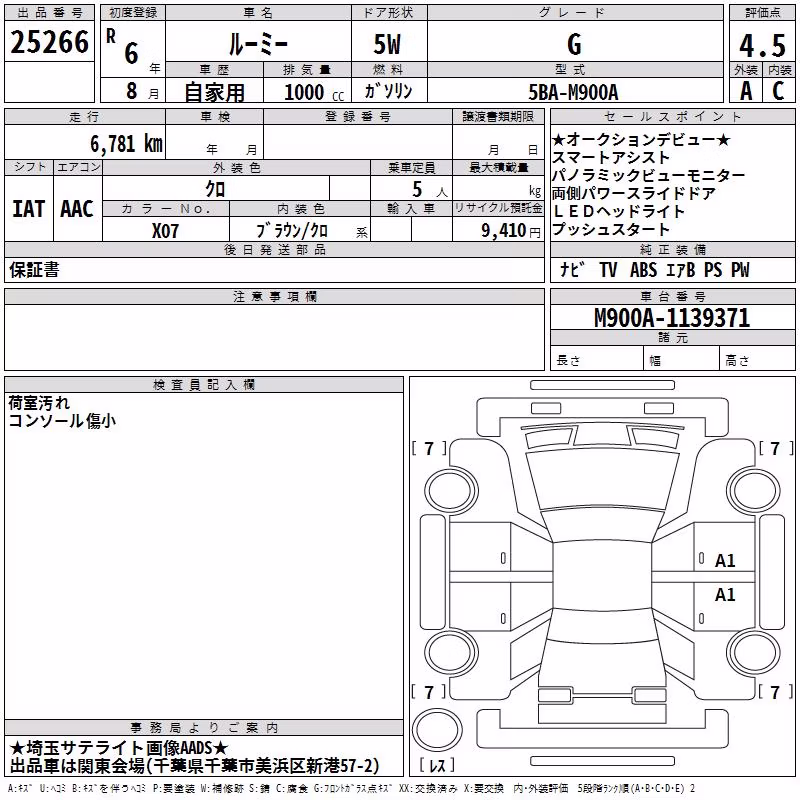Select the スマートアシスト sales point
This screenshot has width=800, height=800.
point(611,157)
